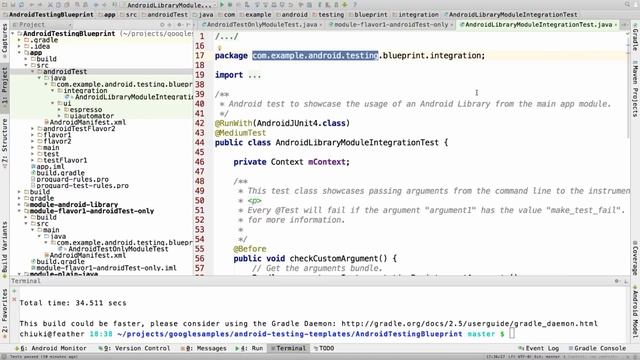This screenshot has height=360, width=640.
Task: Click the intention light bulb in gutter
Action: [219, 47]
